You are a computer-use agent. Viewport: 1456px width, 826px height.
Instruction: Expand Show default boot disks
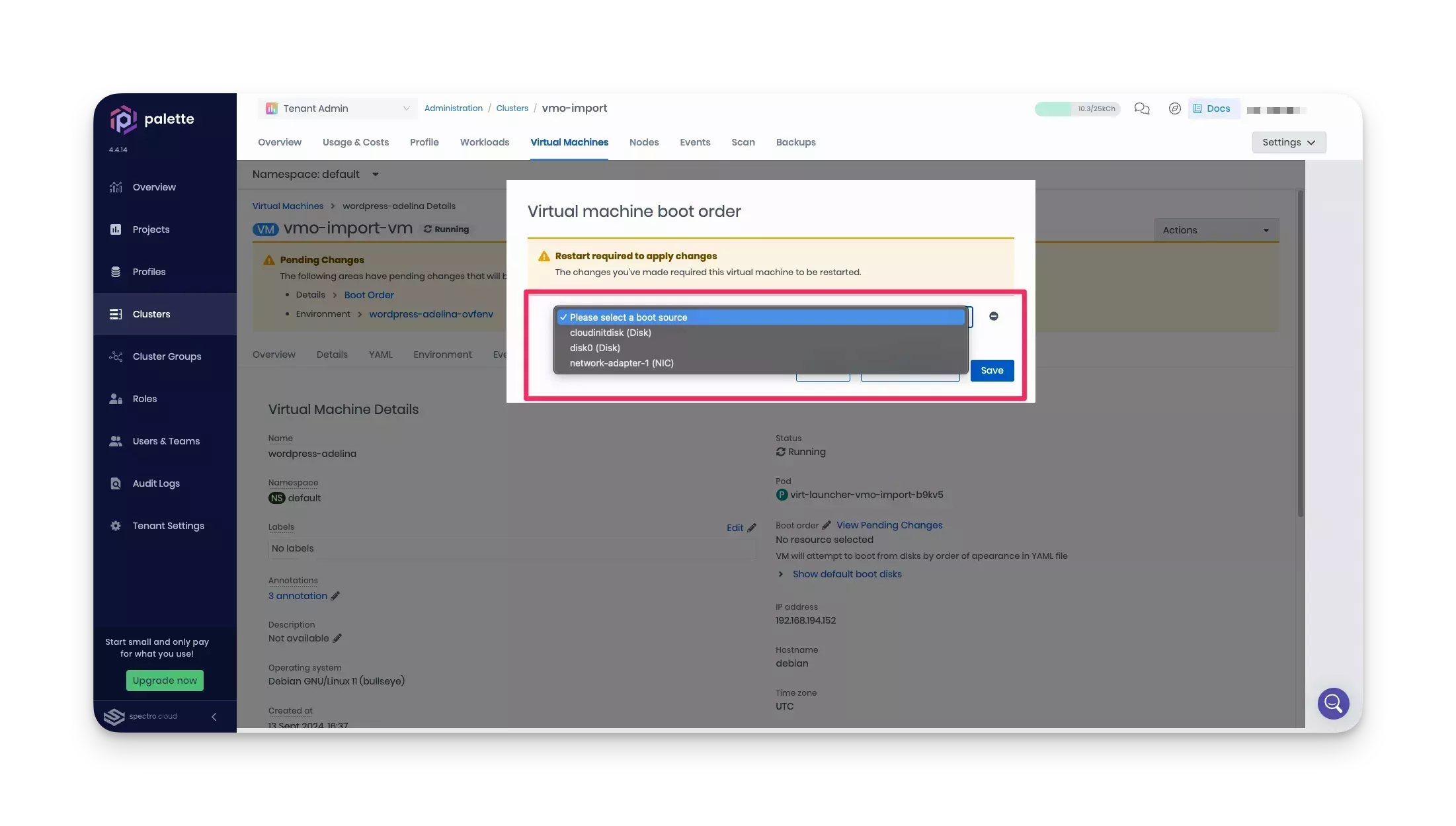846,574
